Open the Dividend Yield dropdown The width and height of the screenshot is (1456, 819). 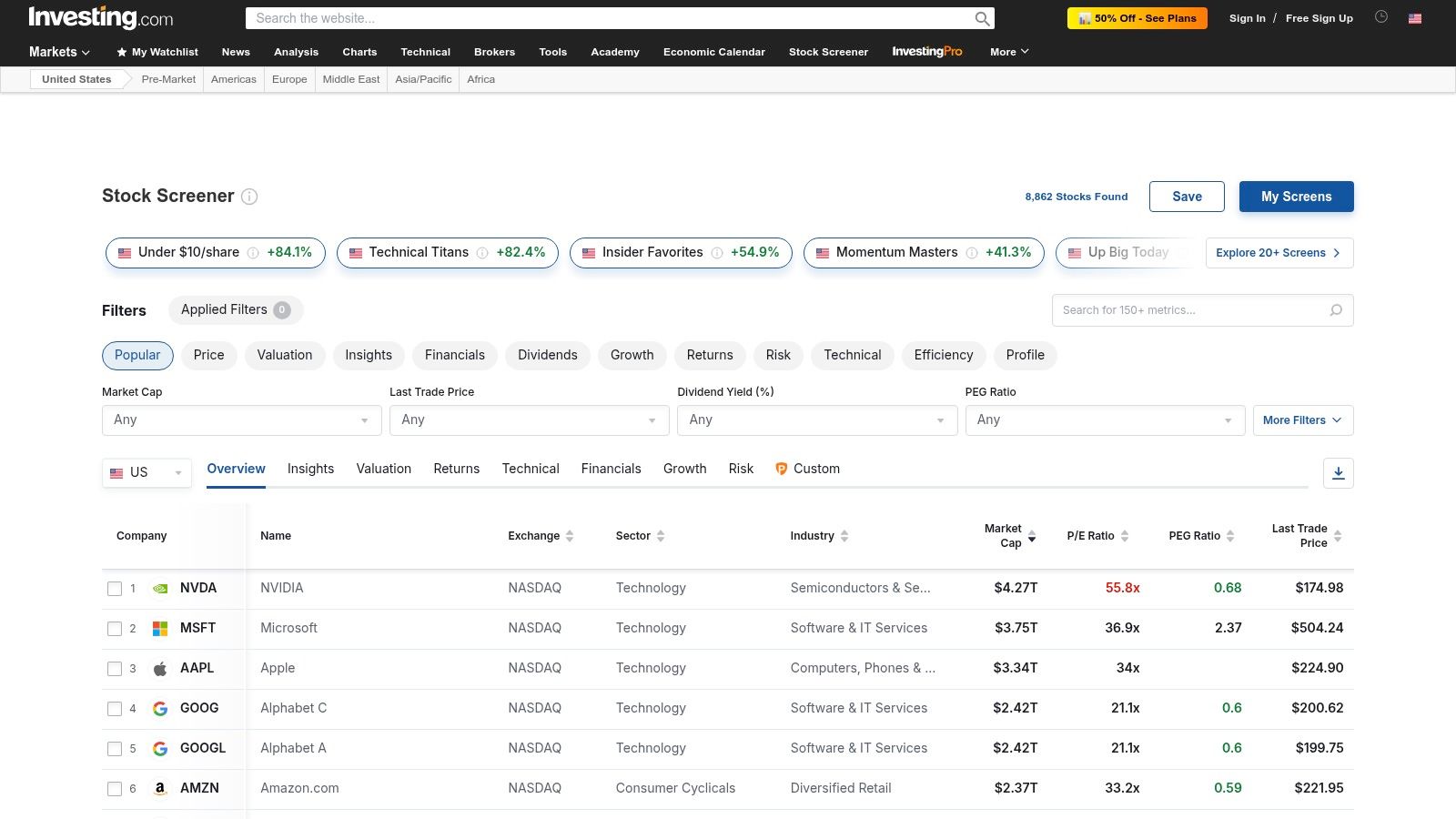click(x=817, y=420)
